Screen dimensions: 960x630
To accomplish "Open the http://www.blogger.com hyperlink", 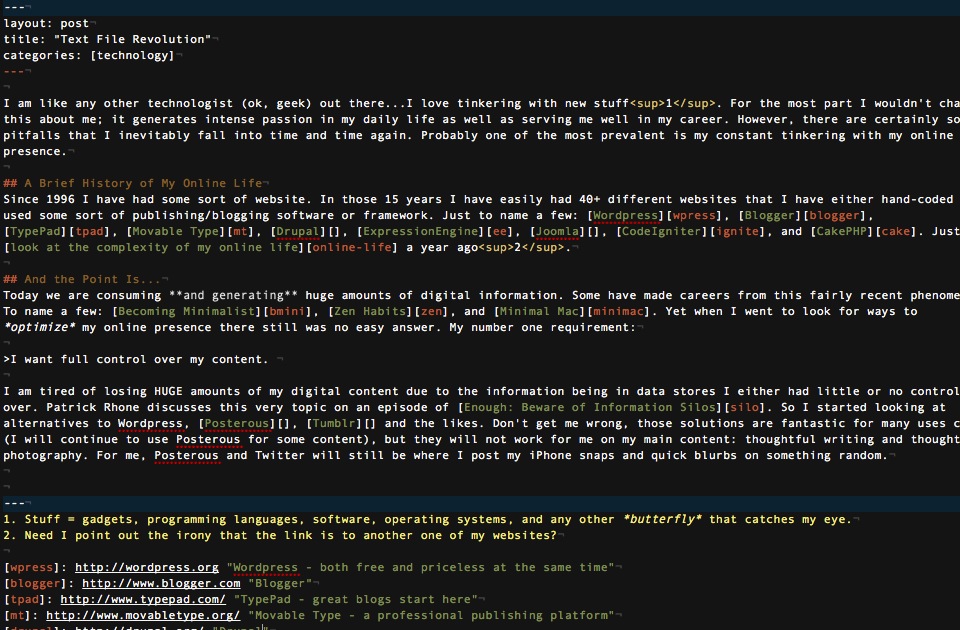I will click(160, 583).
